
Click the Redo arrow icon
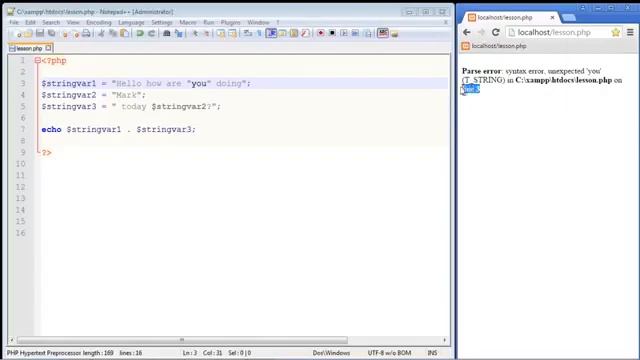151,33
